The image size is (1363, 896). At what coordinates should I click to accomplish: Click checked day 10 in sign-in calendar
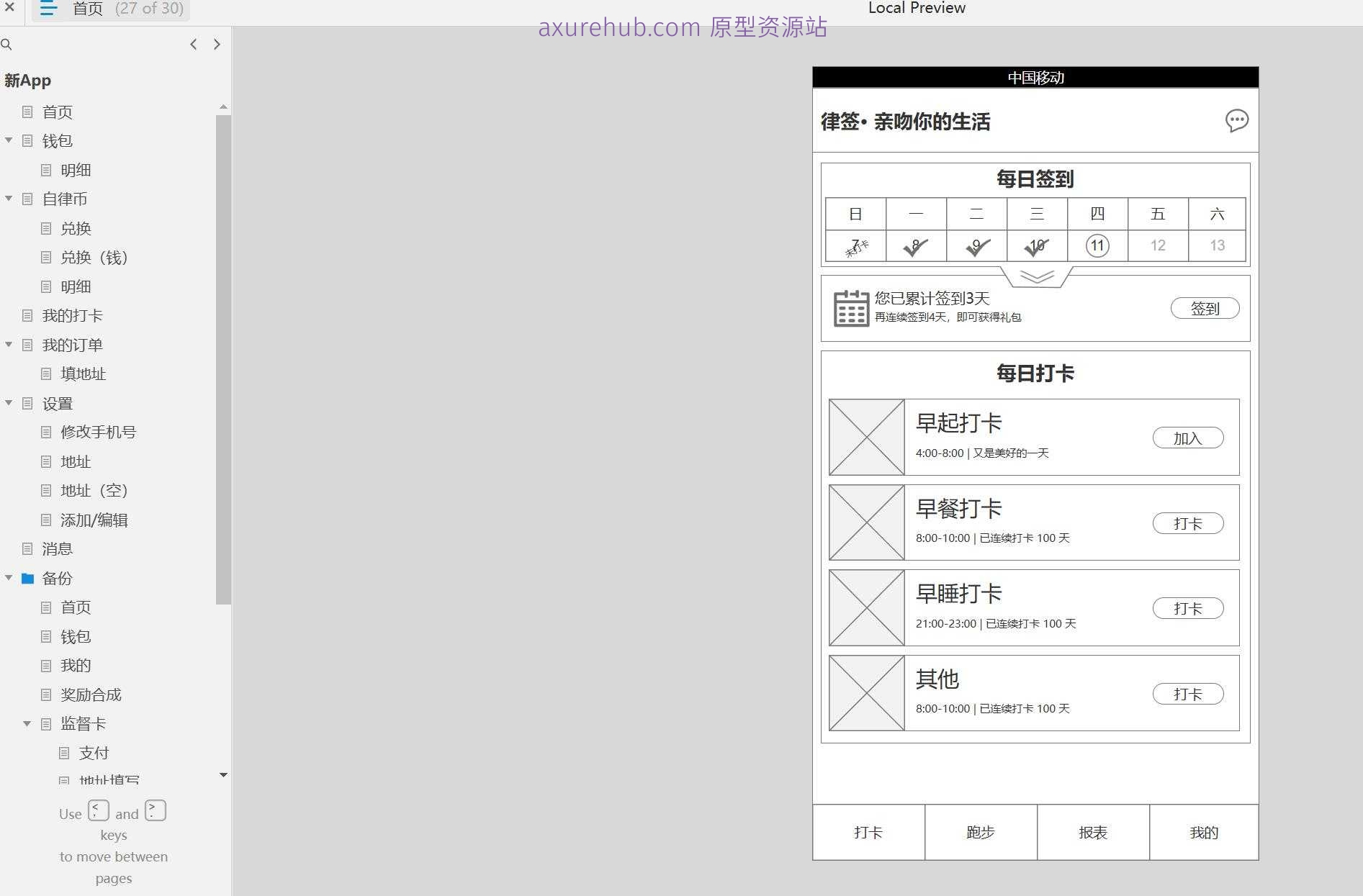(x=1036, y=246)
